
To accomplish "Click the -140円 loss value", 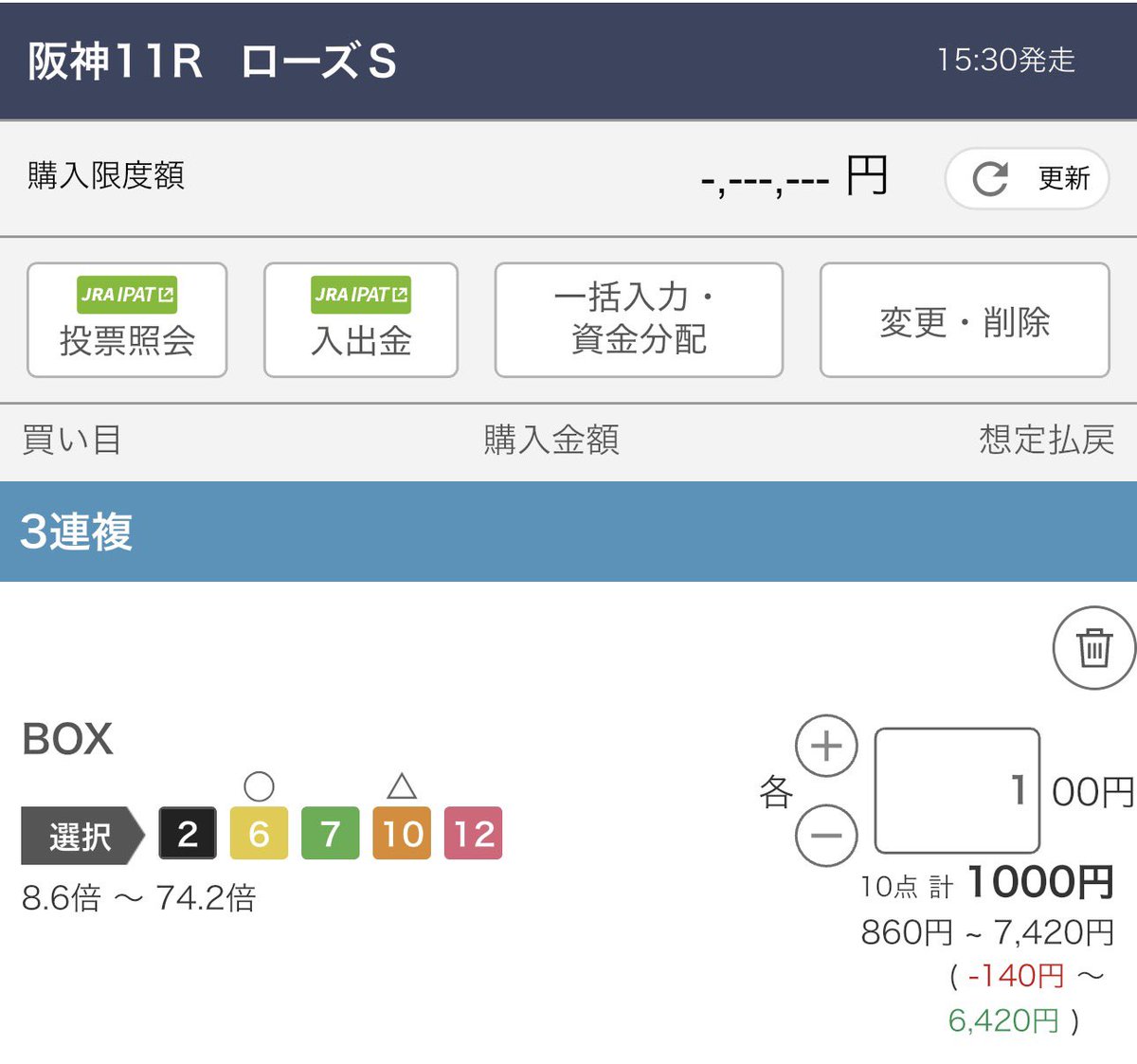I will click(x=1016, y=975).
